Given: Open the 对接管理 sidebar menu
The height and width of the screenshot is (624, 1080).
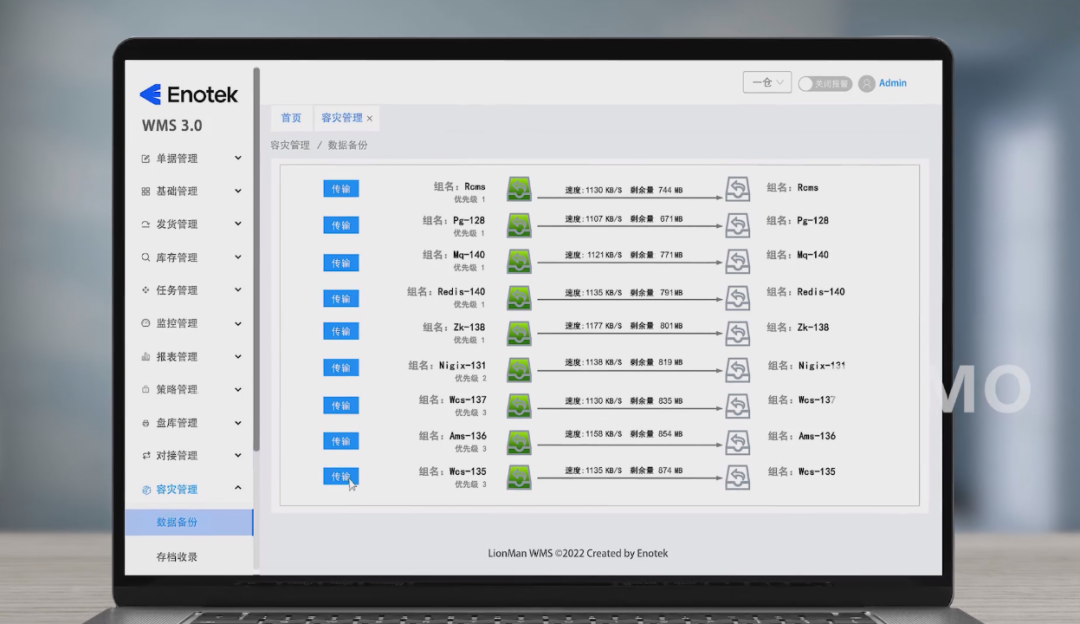Looking at the screenshot, I should coord(190,455).
